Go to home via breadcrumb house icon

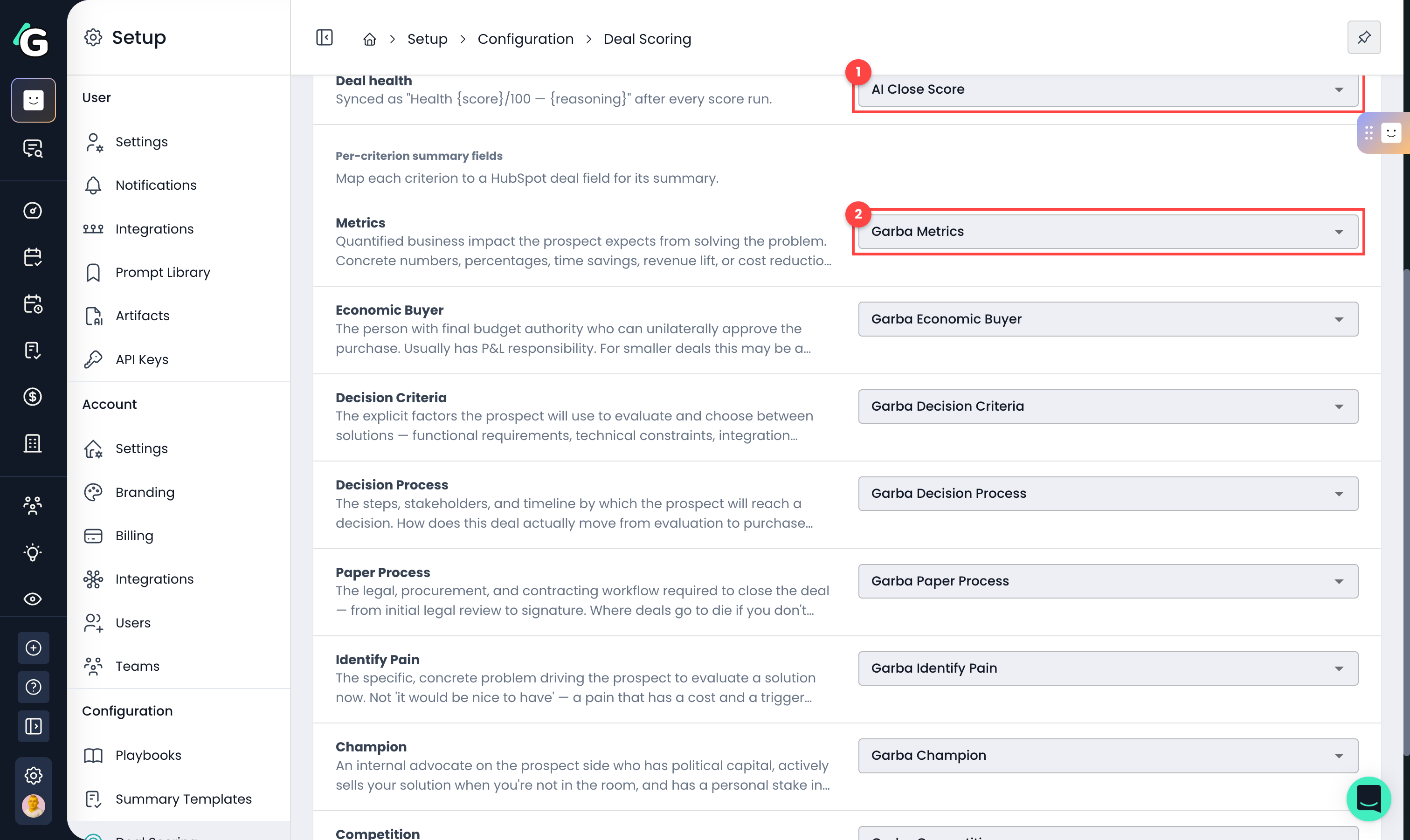pos(370,39)
